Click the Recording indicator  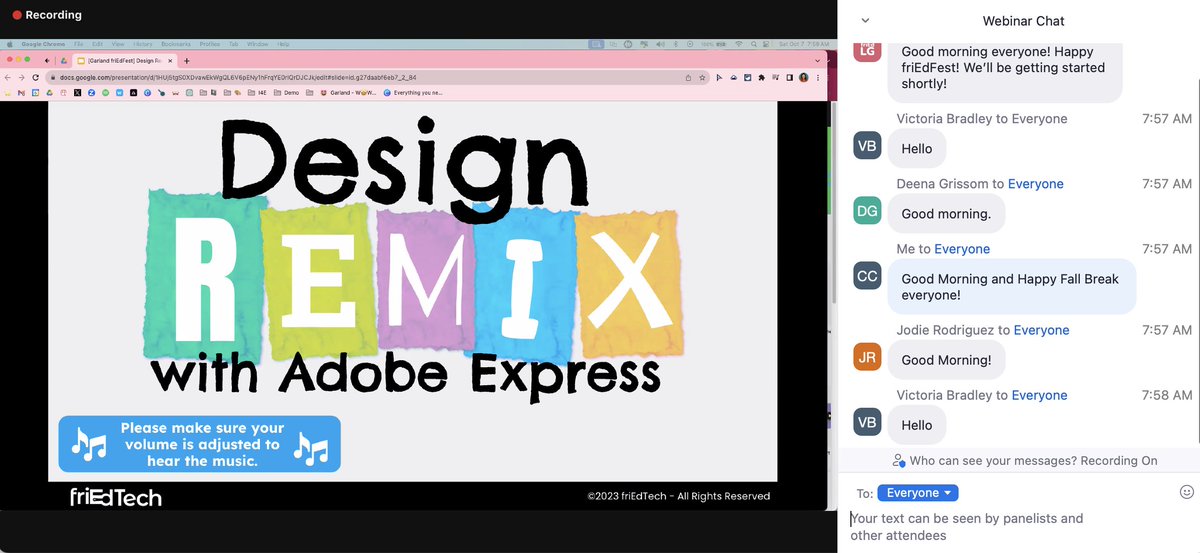[47, 15]
